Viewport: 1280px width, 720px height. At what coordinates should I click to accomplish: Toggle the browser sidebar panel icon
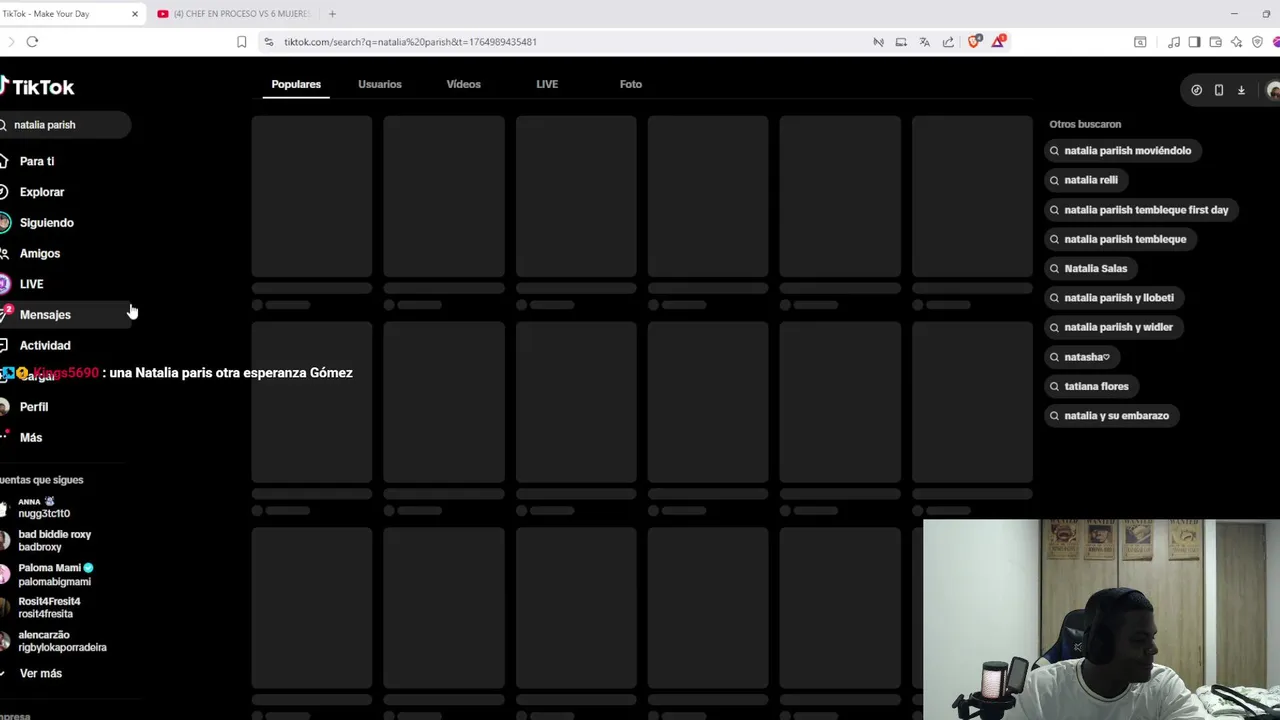click(x=1194, y=42)
